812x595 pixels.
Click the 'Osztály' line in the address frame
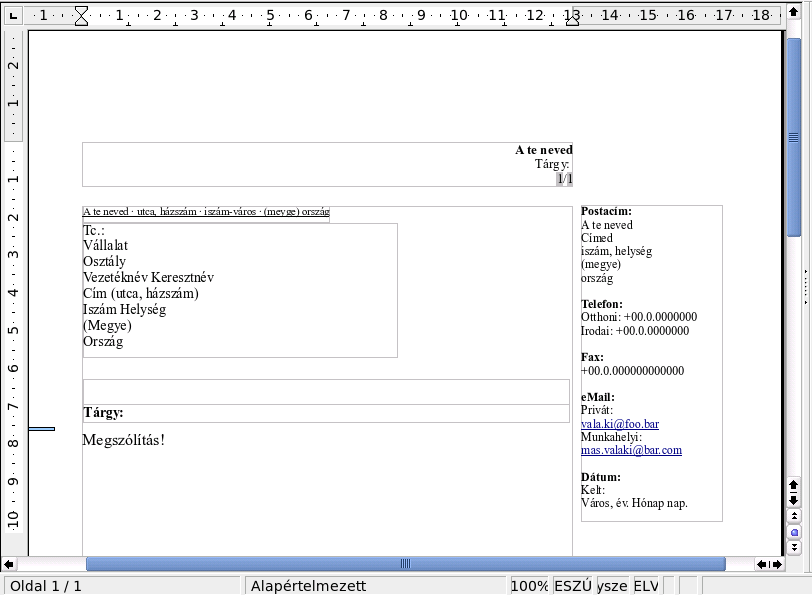105,262
